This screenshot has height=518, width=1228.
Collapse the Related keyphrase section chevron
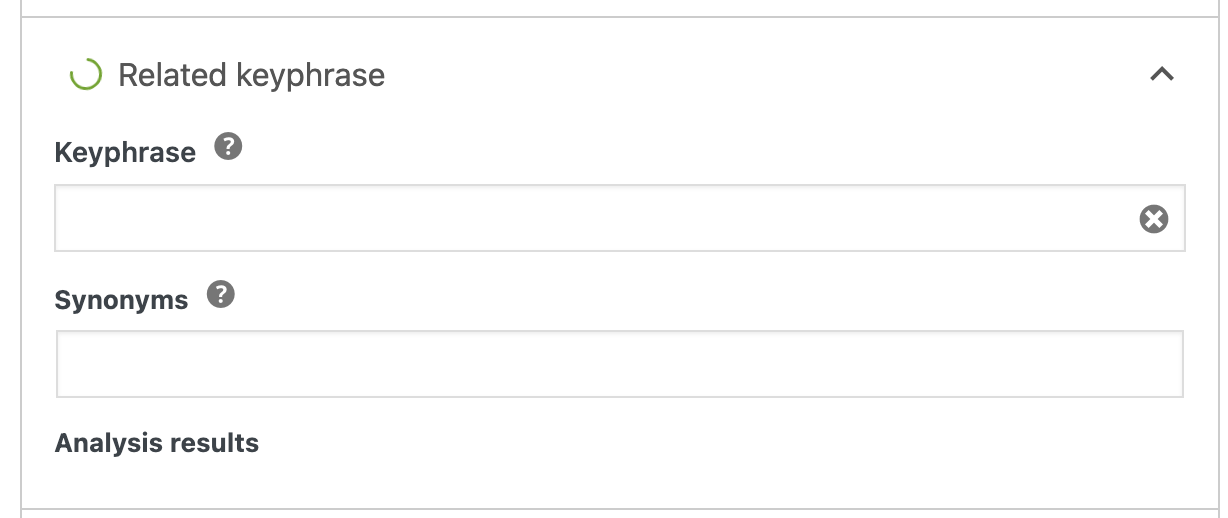tap(1161, 74)
